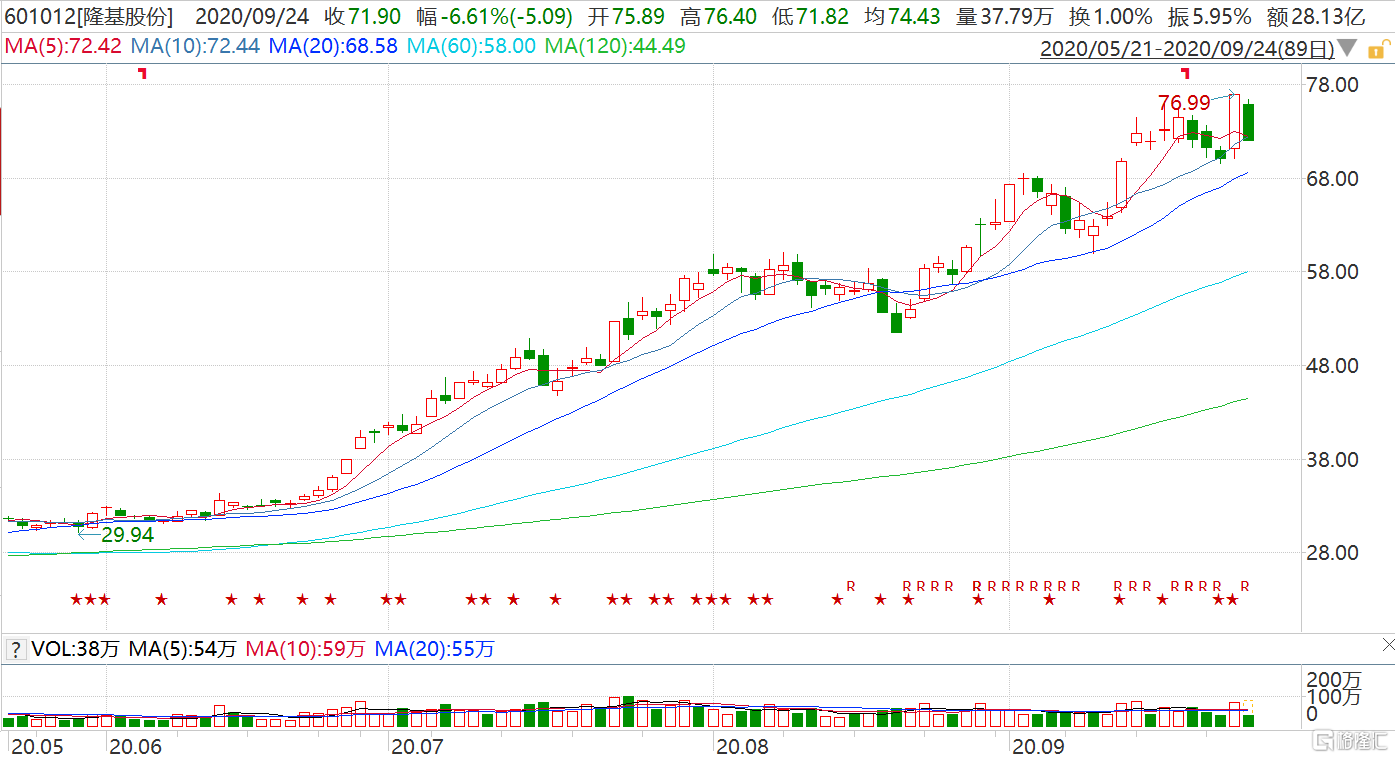This screenshot has height=759, width=1395.
Task: Click the trading date 2020/09/24 in header
Action: pos(250,17)
